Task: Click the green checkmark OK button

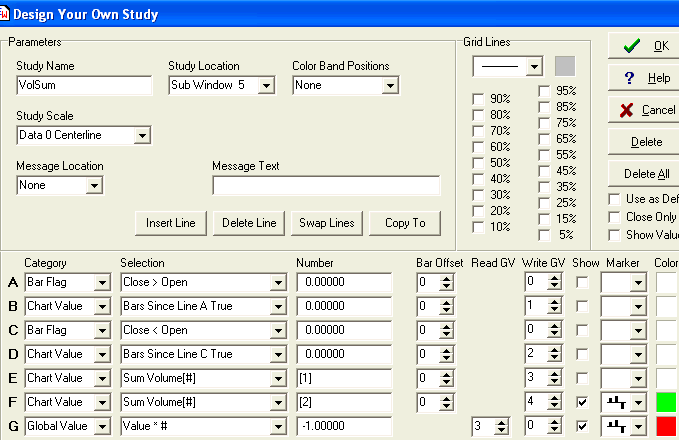Action: click(x=644, y=46)
